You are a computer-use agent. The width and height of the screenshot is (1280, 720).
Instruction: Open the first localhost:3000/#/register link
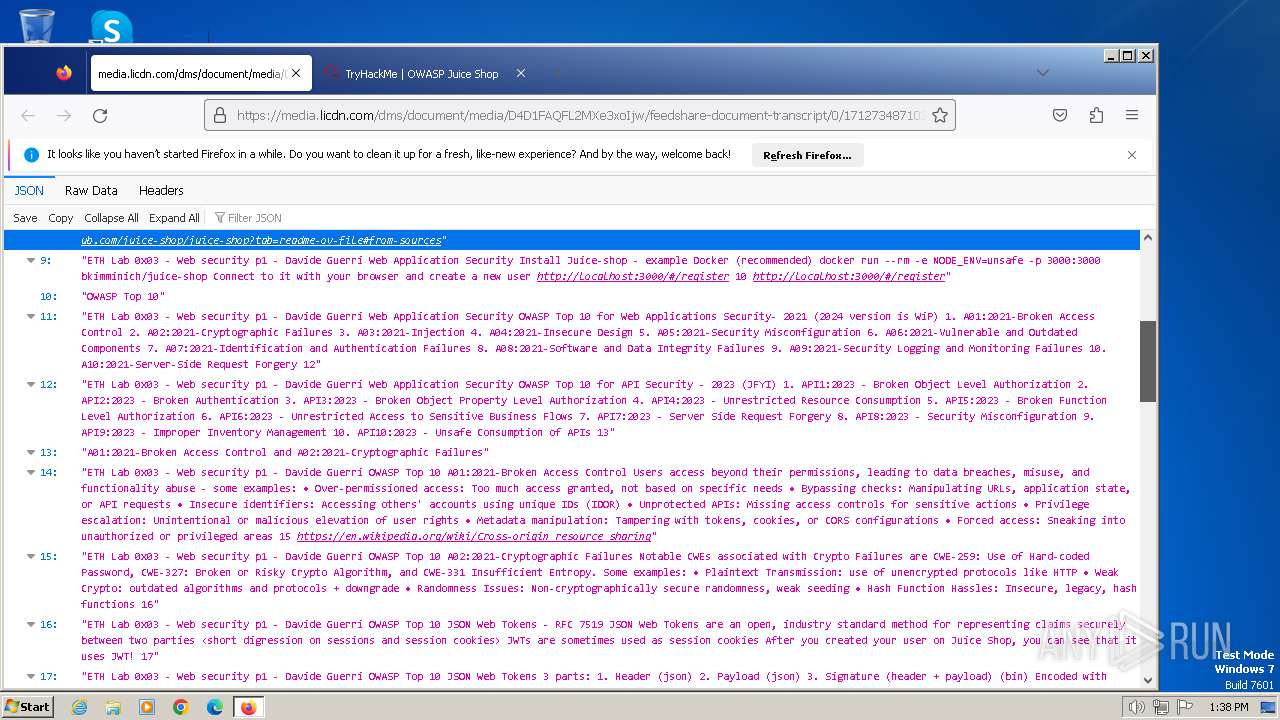coord(633,276)
